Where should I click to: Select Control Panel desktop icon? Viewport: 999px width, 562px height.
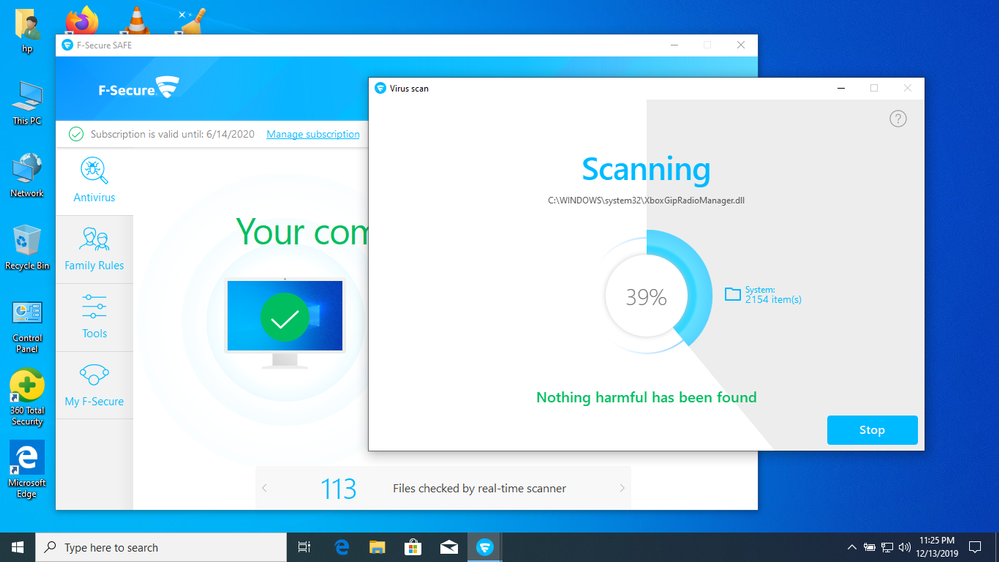[x=27, y=327]
